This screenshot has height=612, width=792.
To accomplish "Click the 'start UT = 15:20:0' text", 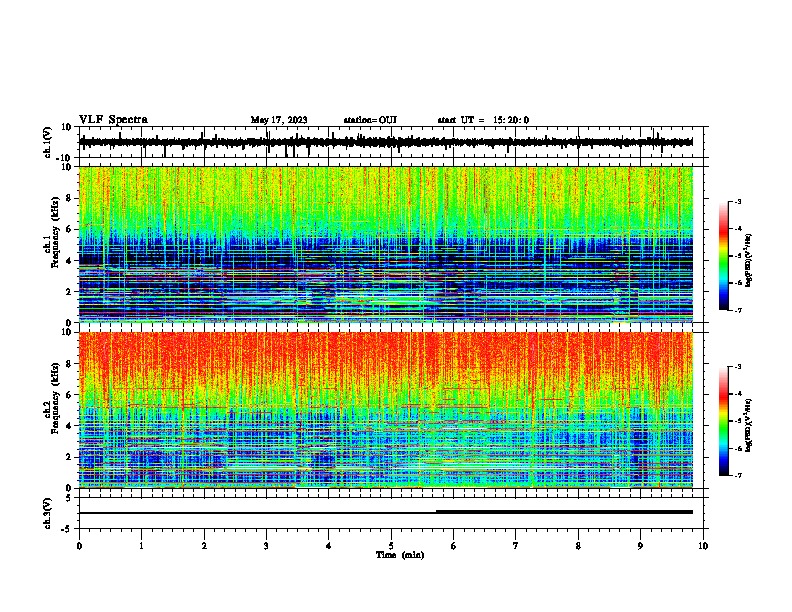I will point(483,120).
